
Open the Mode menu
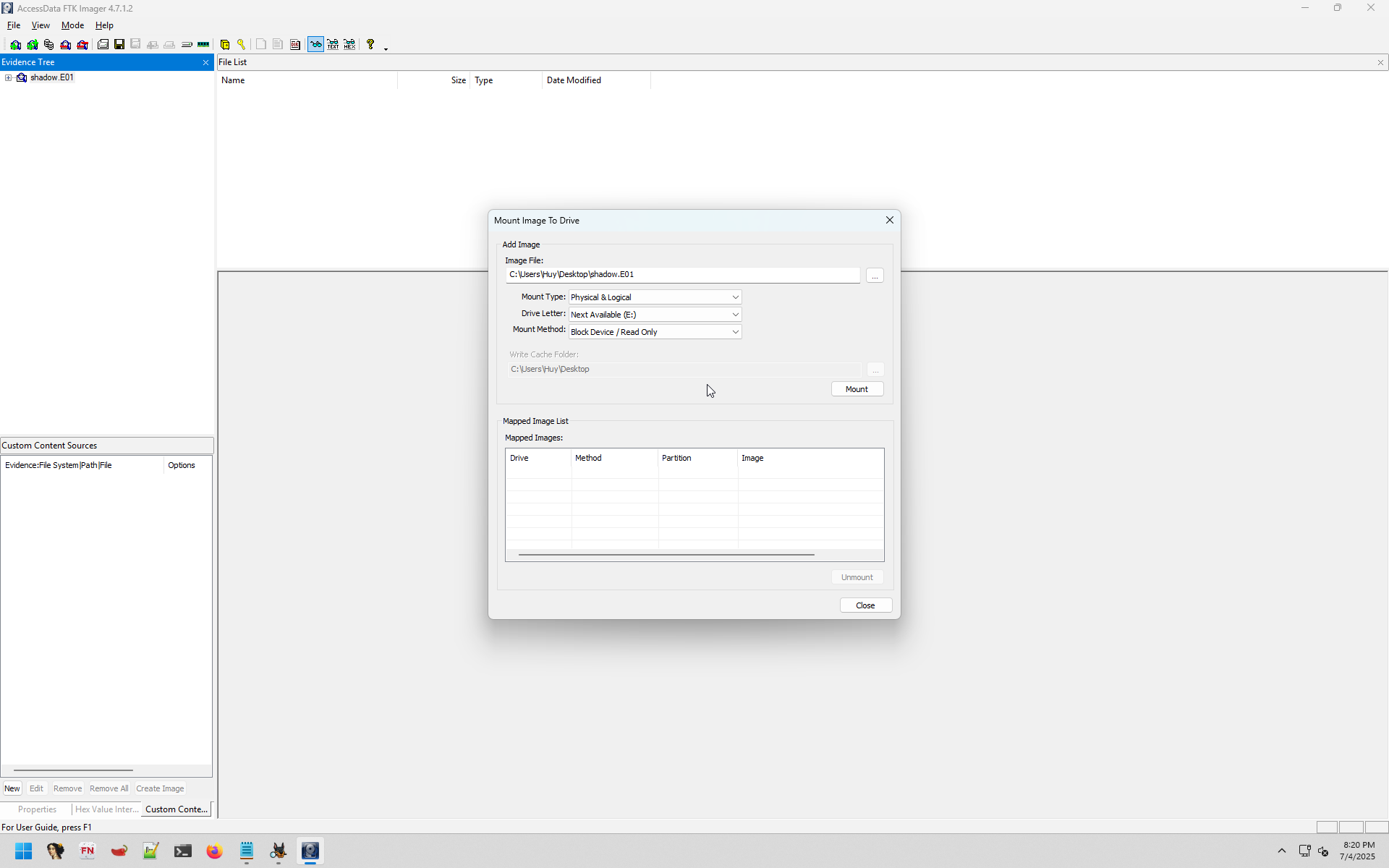[72, 25]
